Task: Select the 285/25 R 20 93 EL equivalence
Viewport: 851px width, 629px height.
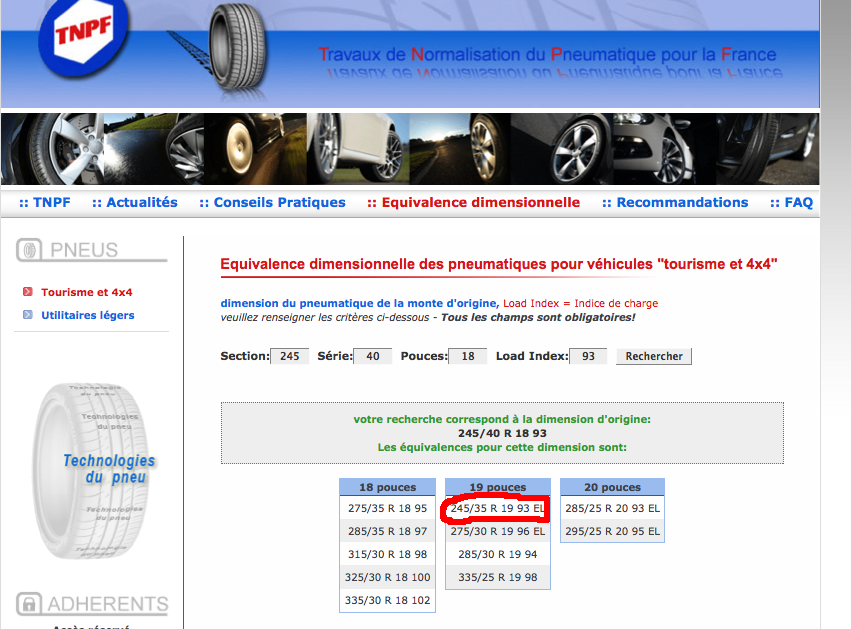Action: [611, 508]
